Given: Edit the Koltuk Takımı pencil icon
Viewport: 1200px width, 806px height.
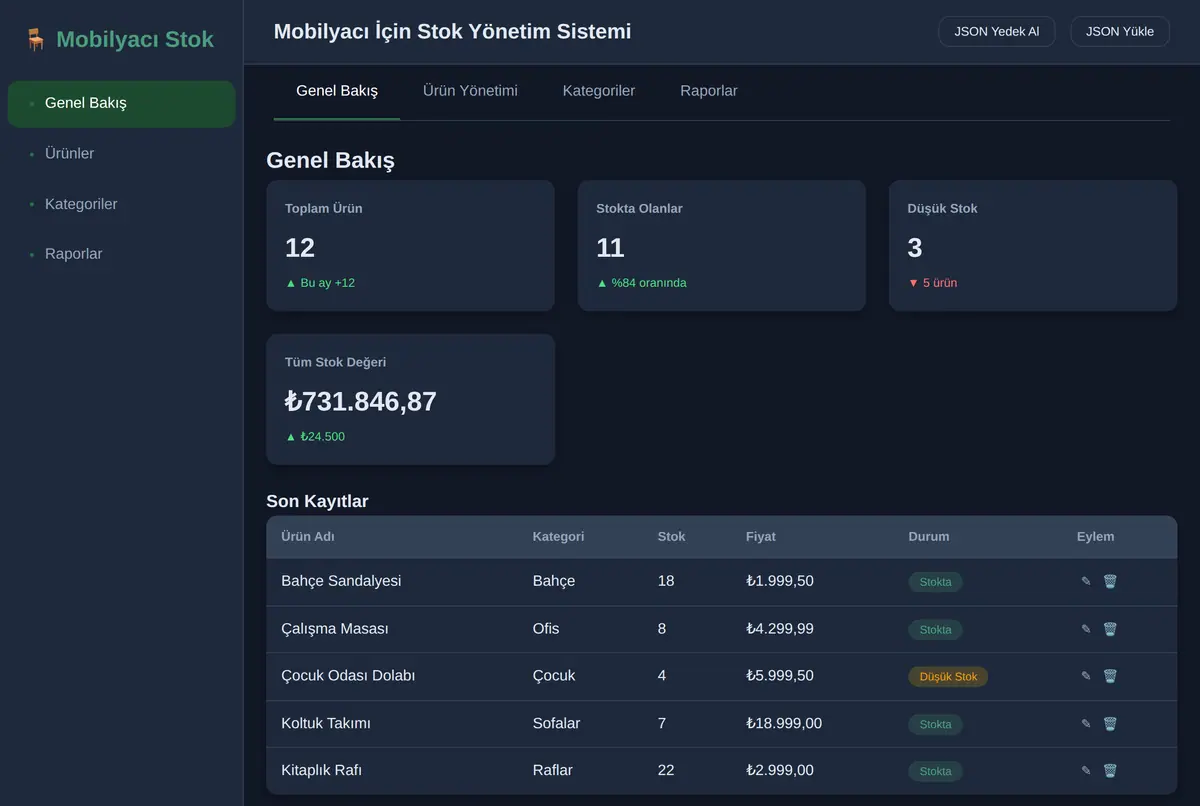Looking at the screenshot, I should (x=1086, y=724).
